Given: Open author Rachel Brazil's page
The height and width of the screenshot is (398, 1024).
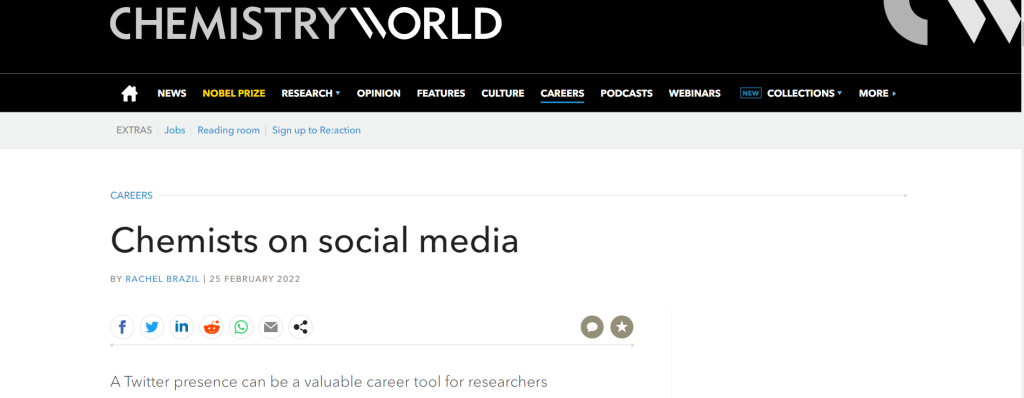Looking at the screenshot, I should tap(163, 279).
